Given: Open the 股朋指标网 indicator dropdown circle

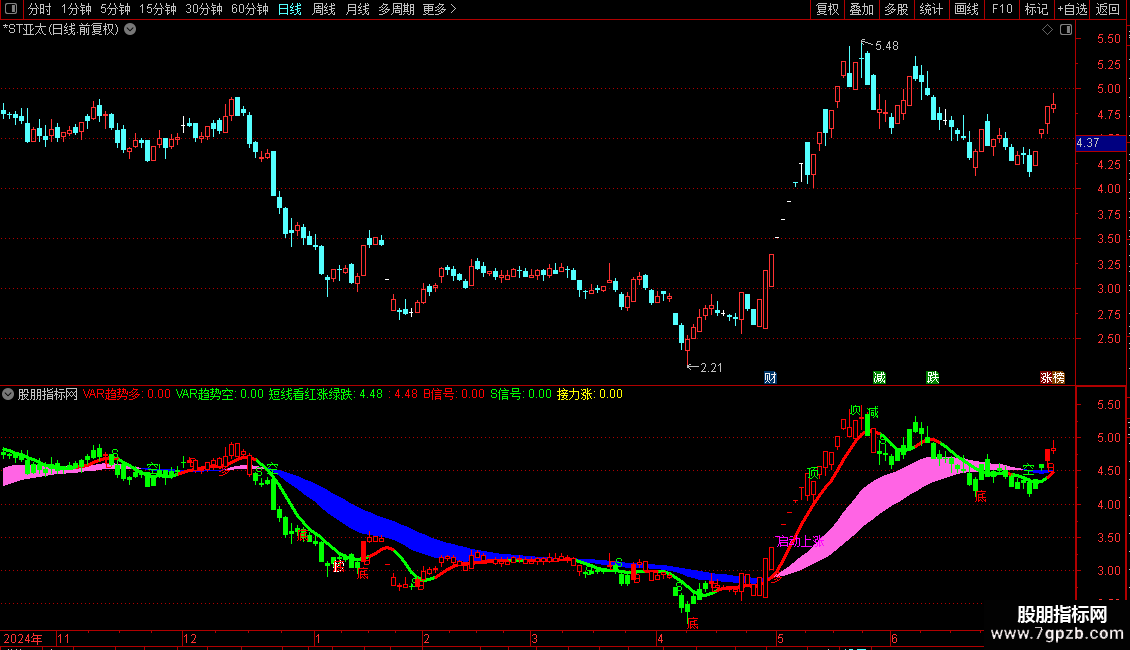Looking at the screenshot, I should [x=8, y=394].
